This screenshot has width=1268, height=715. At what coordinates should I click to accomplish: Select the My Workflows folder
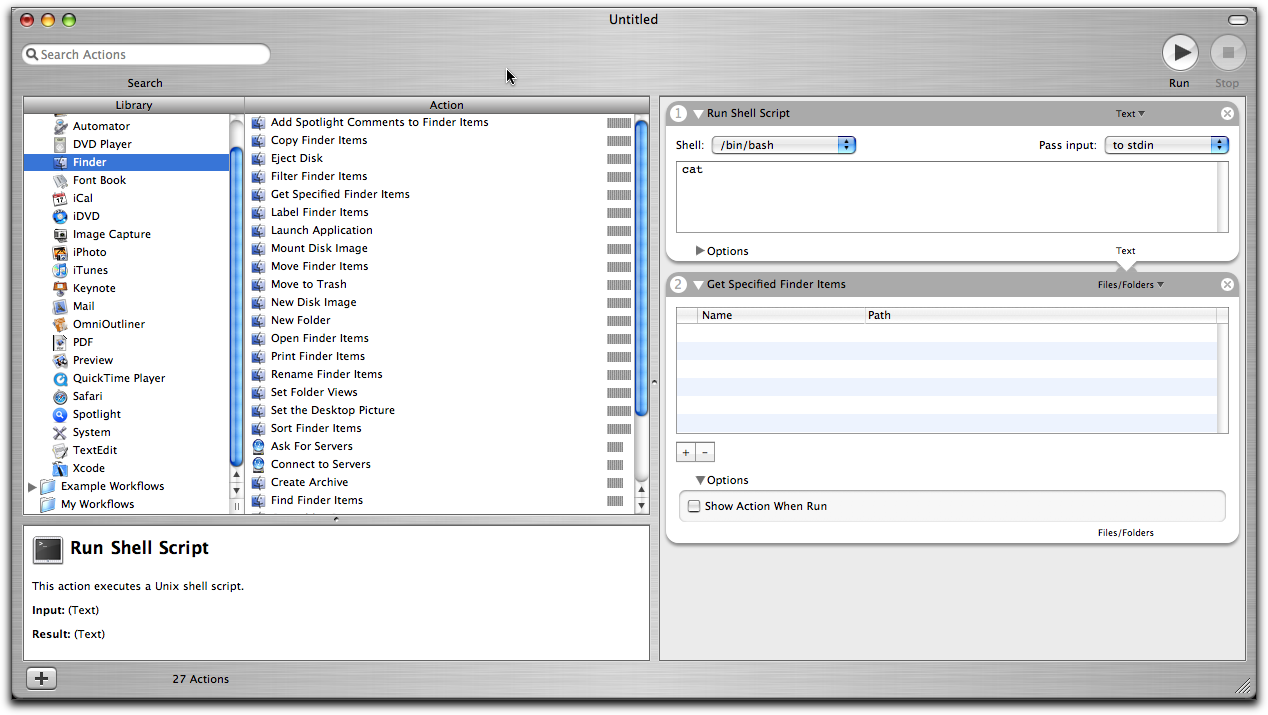pos(98,504)
